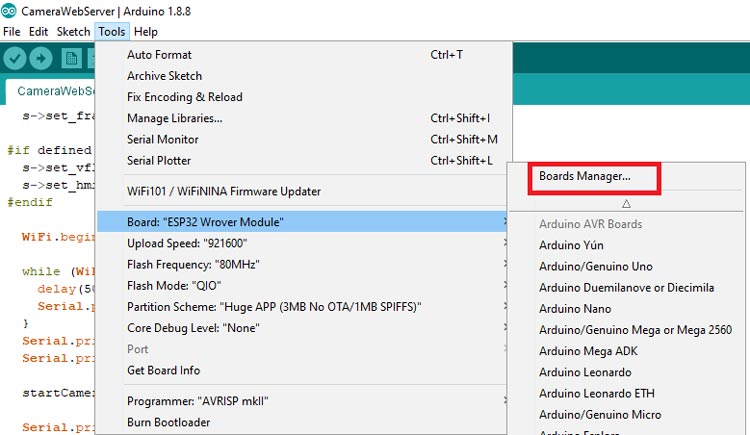
Task: Expand Upload Speed: "921600" submenu
Action: (302, 243)
